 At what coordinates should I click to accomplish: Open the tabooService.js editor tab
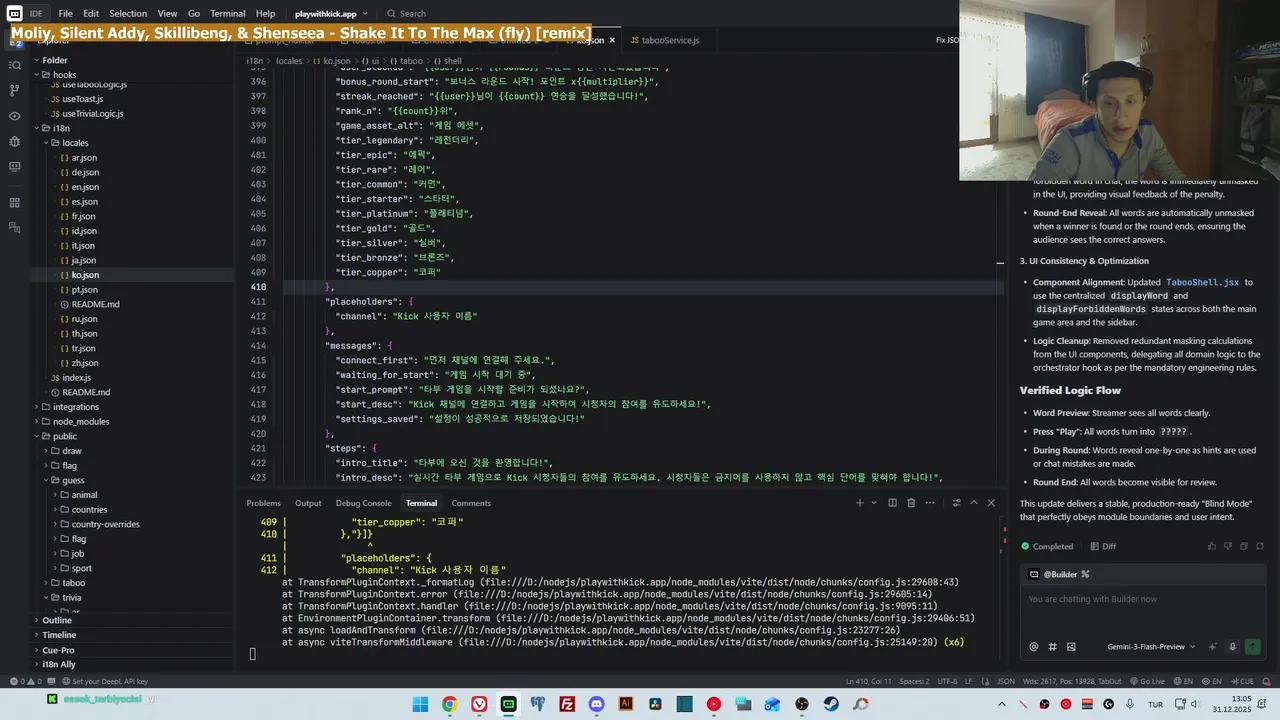pyautogui.click(x=664, y=40)
